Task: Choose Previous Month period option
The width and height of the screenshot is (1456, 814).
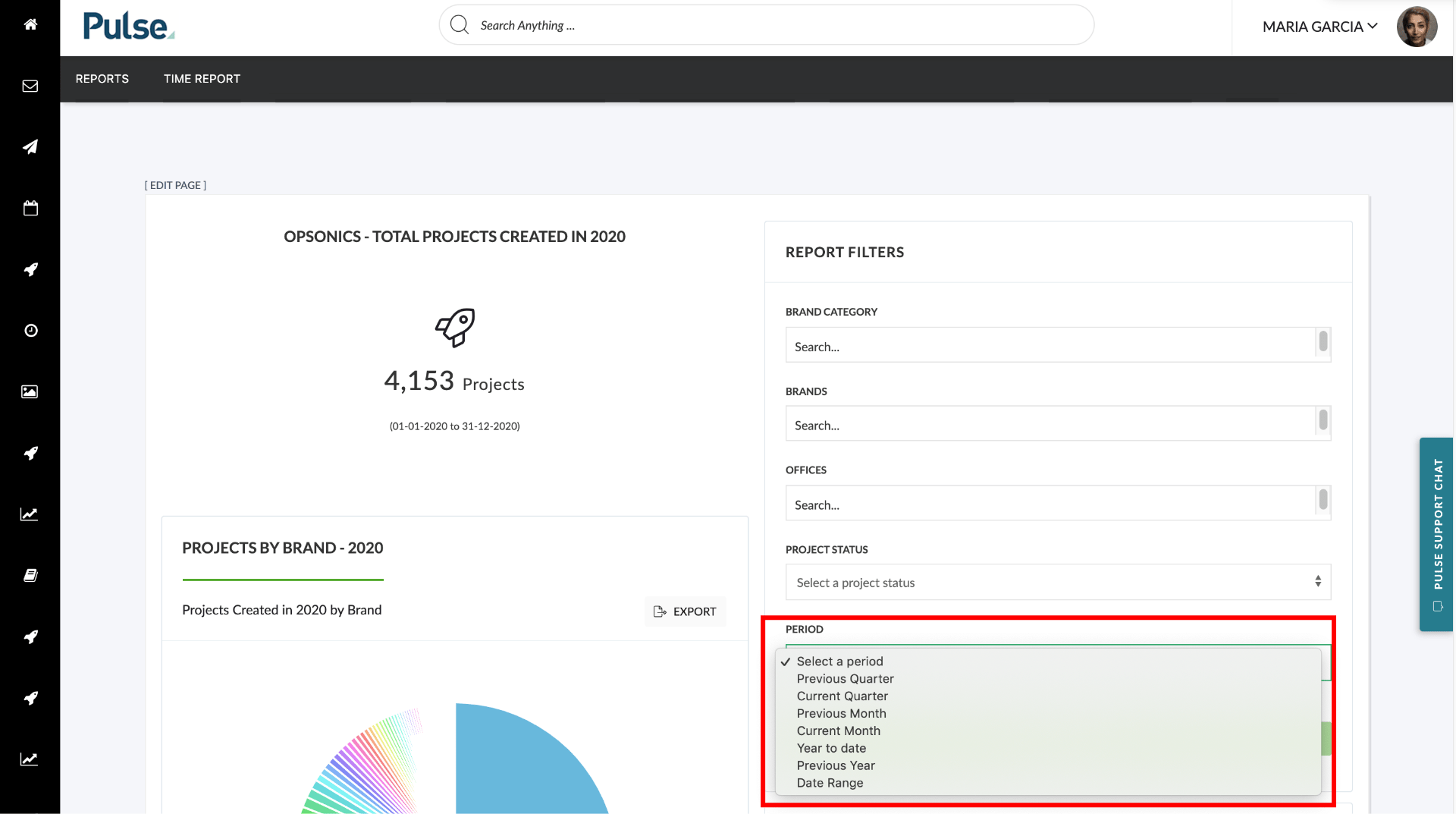Action: tap(841, 714)
